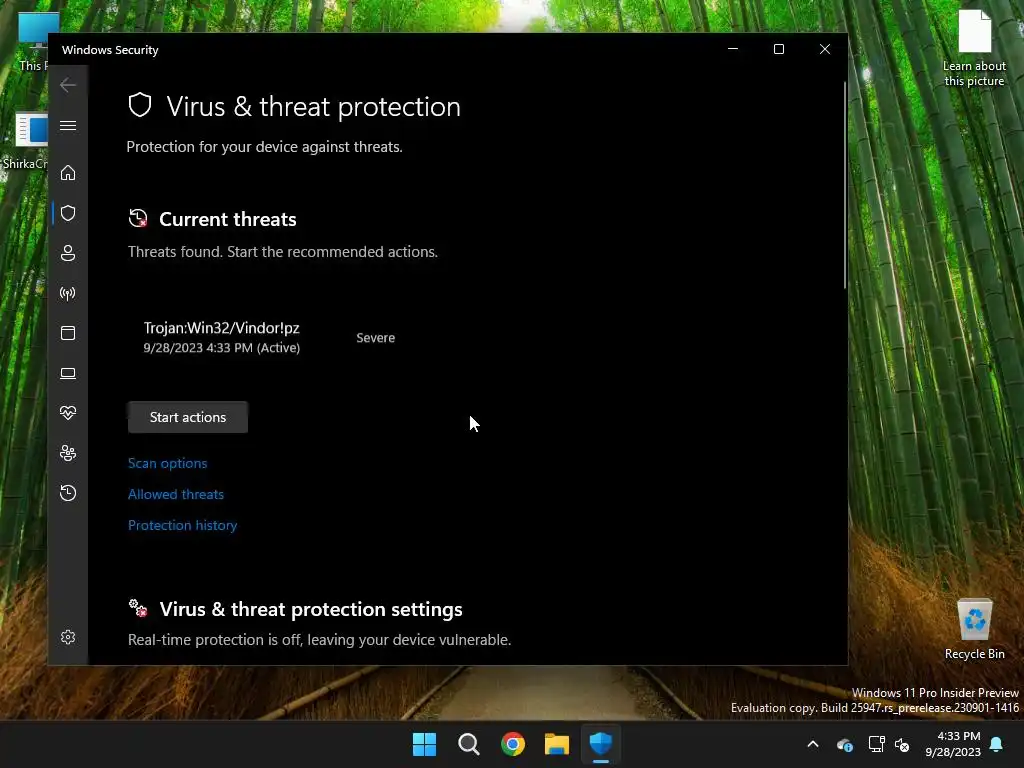1024x768 pixels.
Task: Open Protection history link
Action: [182, 525]
